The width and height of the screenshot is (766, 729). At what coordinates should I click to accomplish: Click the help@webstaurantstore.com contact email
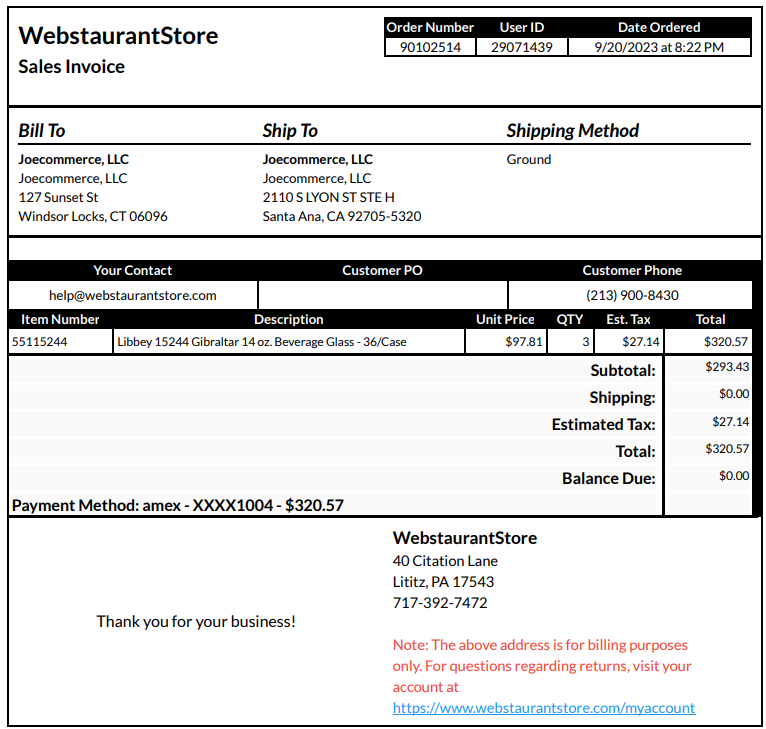tap(133, 295)
